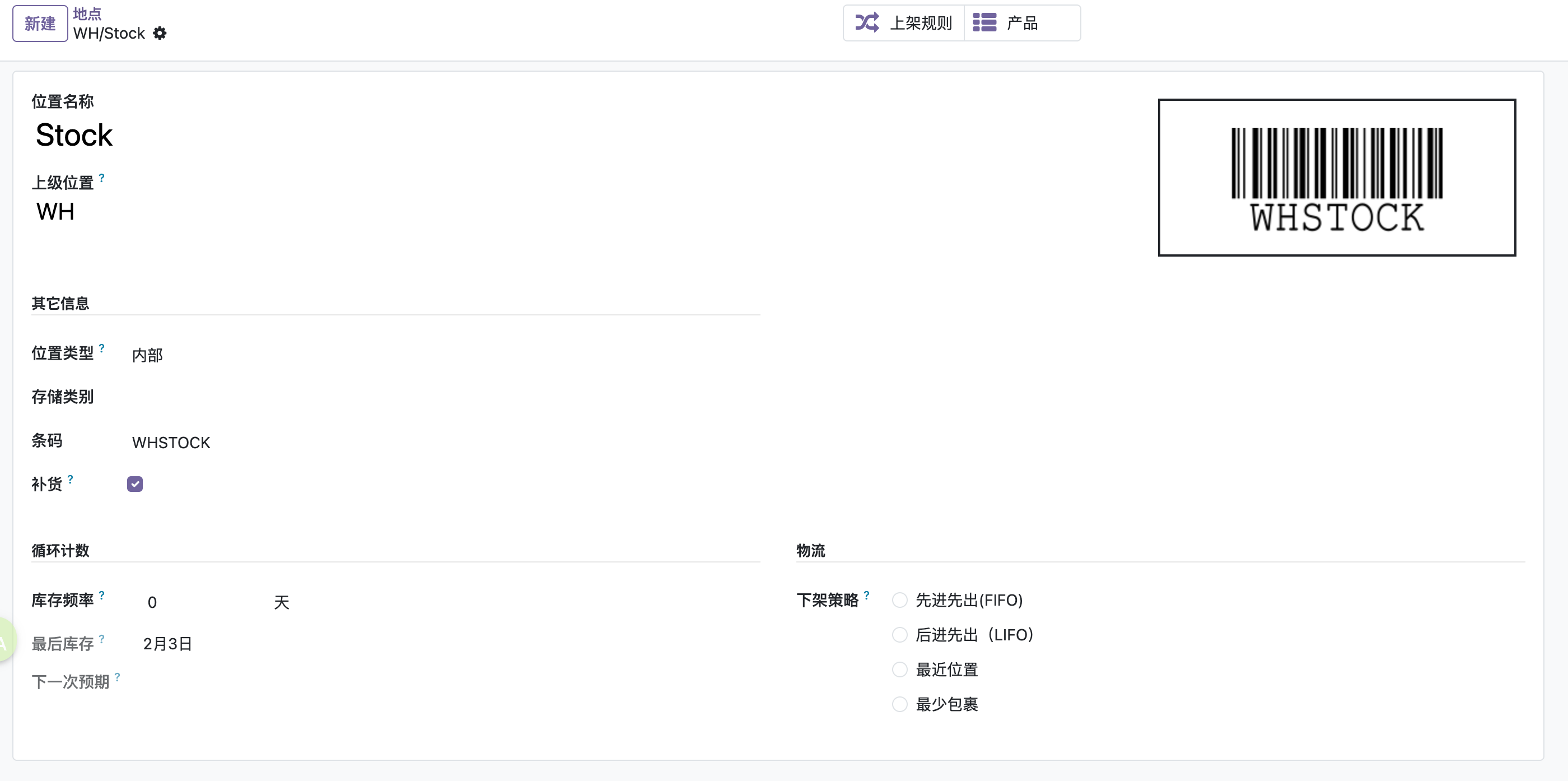
Task: Open the gear actions menu beside WH/Stock
Action: click(160, 34)
